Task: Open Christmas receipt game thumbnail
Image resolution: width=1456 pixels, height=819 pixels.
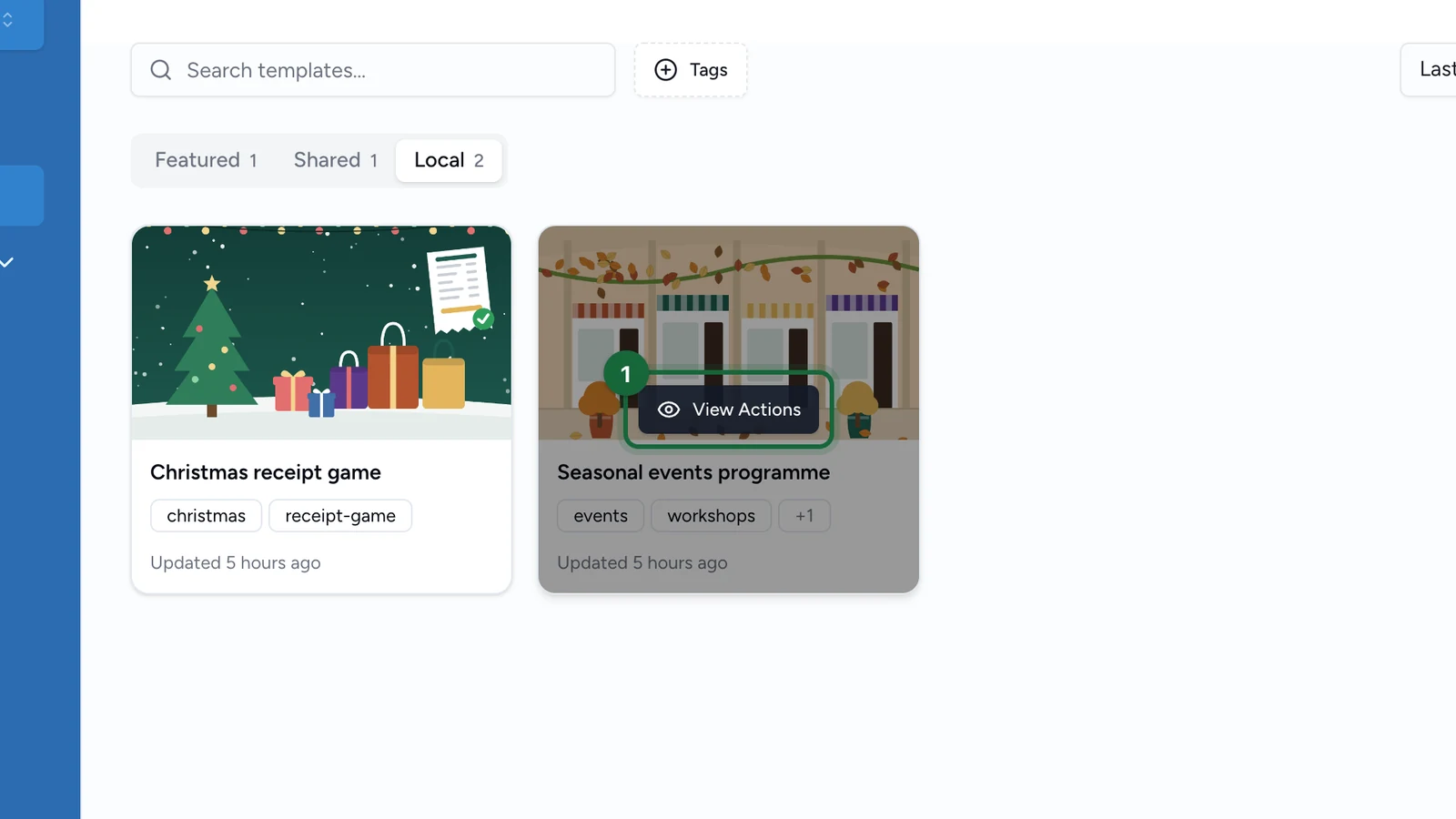Action: (321, 333)
